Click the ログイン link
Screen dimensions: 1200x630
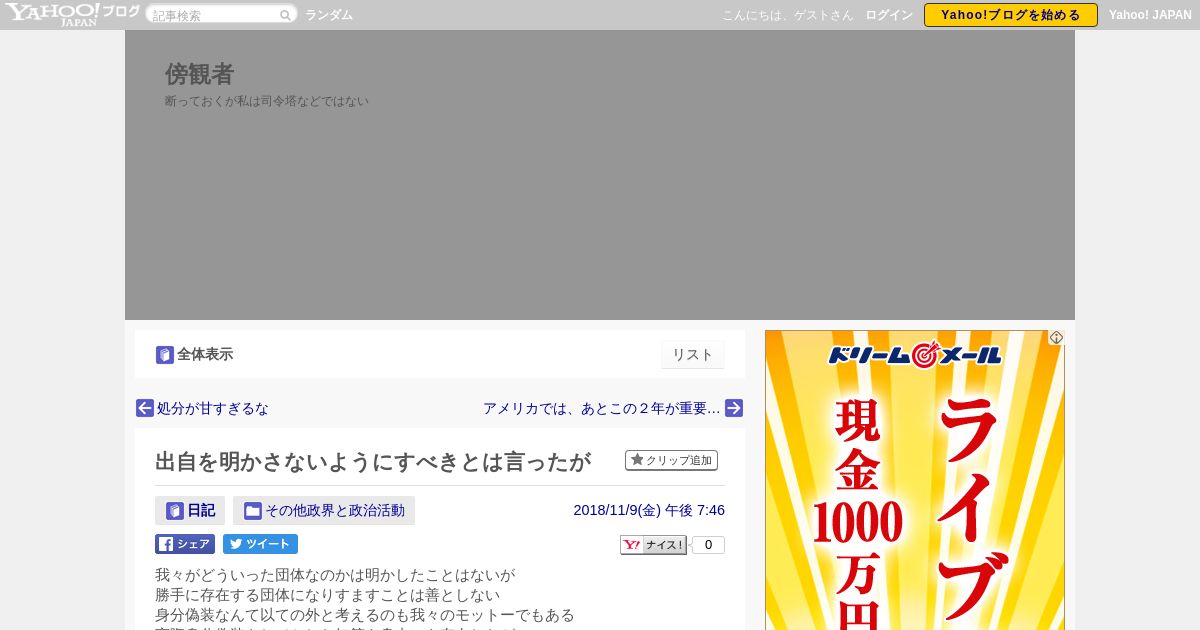(889, 15)
